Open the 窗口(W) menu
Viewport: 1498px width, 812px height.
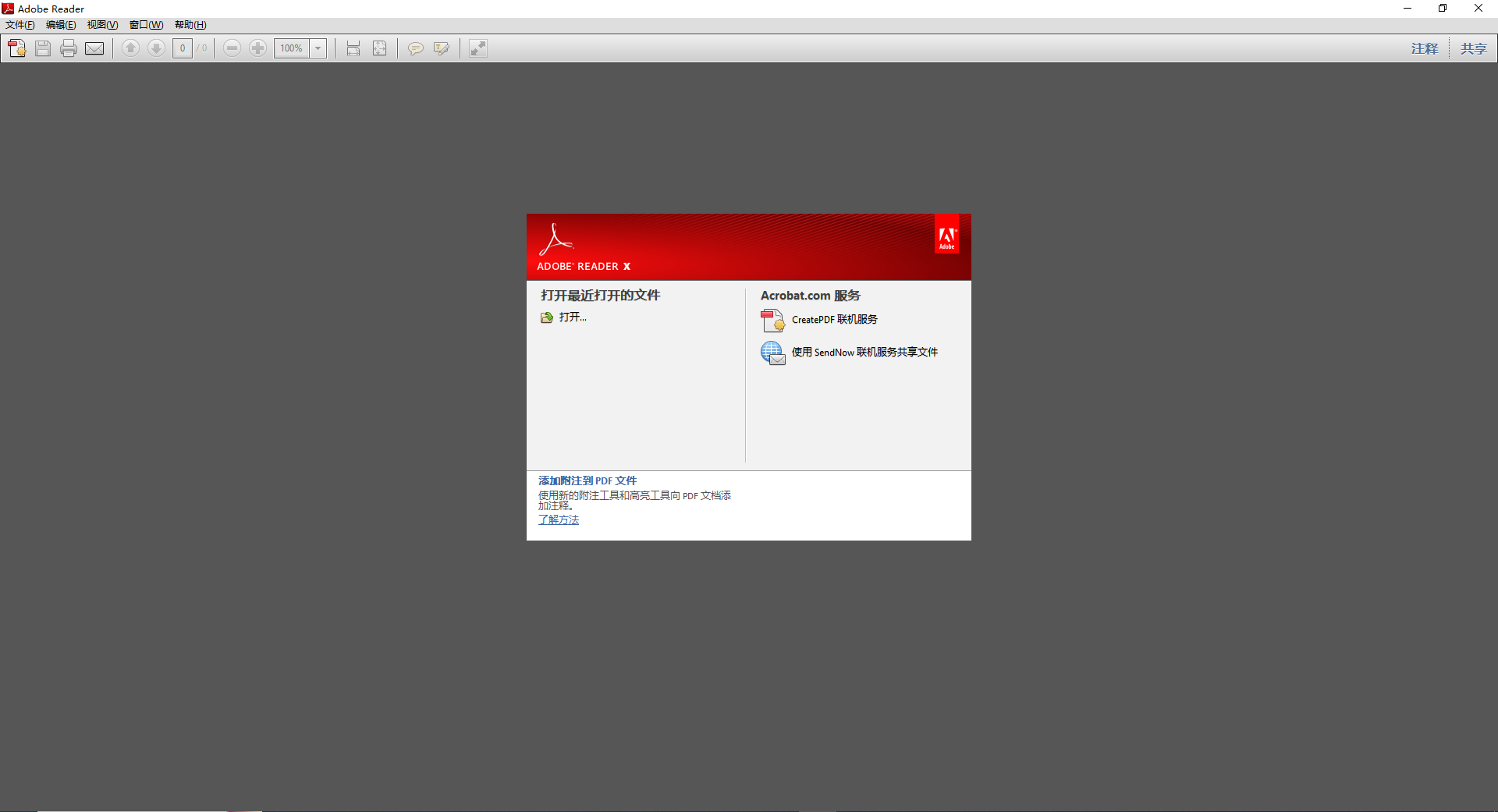coord(147,25)
